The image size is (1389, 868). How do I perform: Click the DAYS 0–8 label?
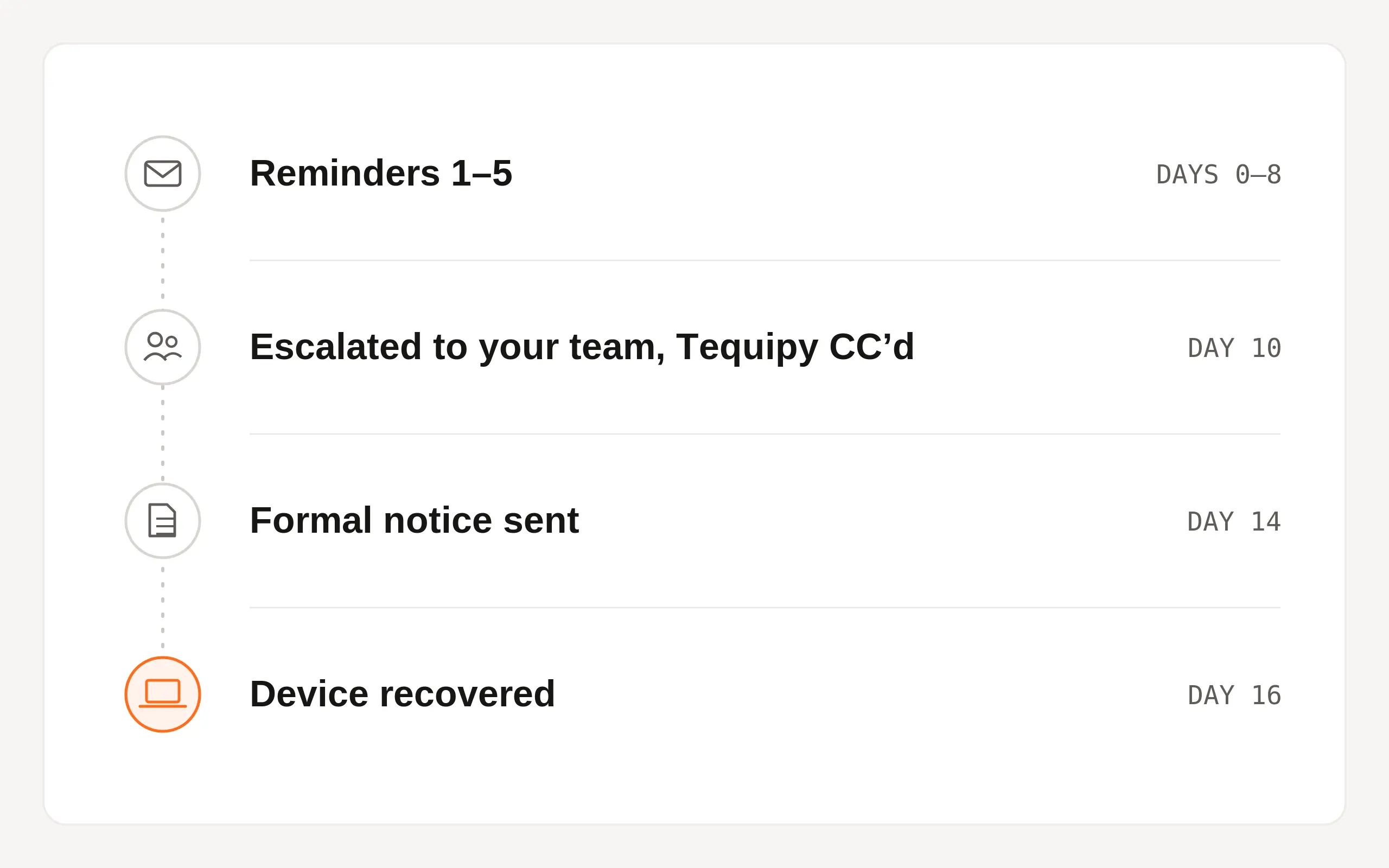(1219, 175)
